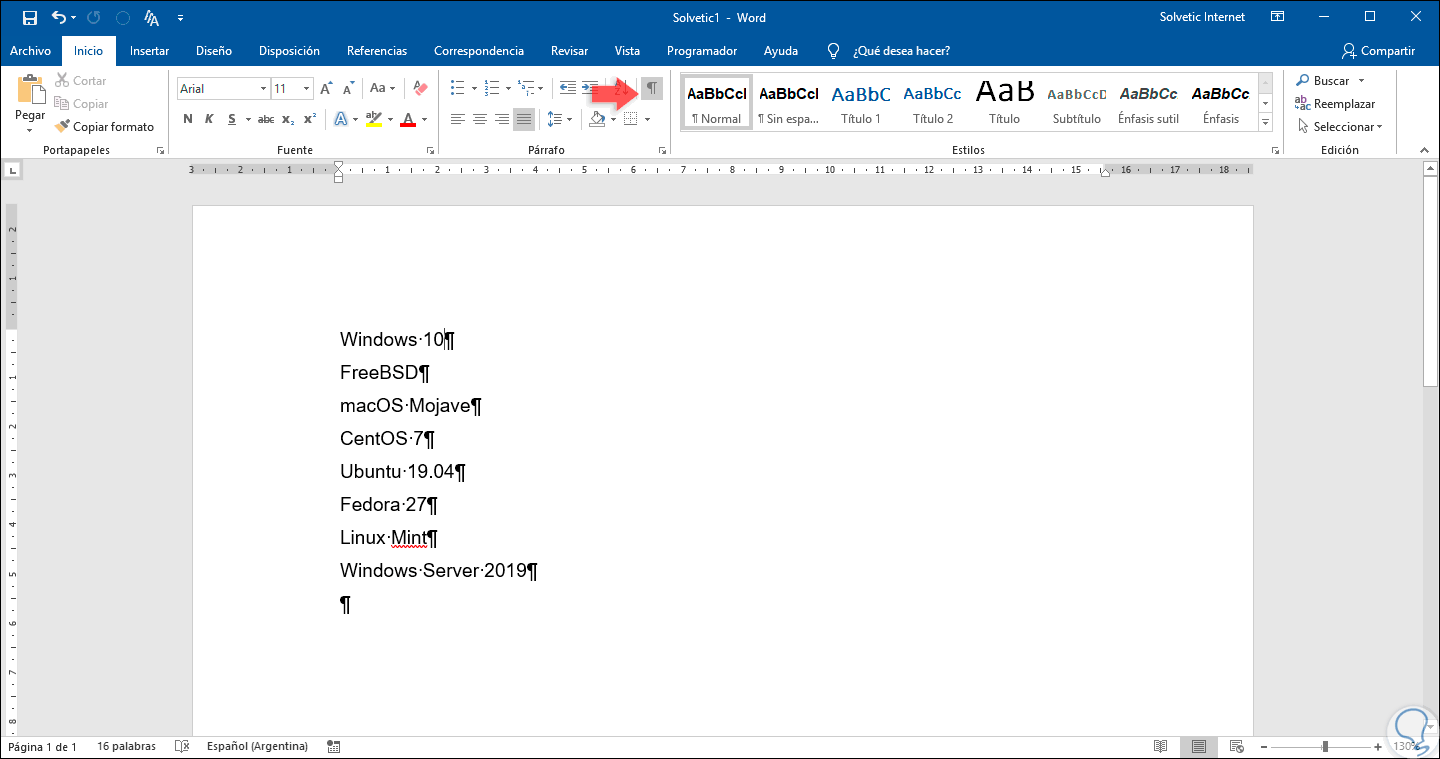This screenshot has width=1440, height=759.
Task: Open the line spacing dropdown
Action: point(569,120)
